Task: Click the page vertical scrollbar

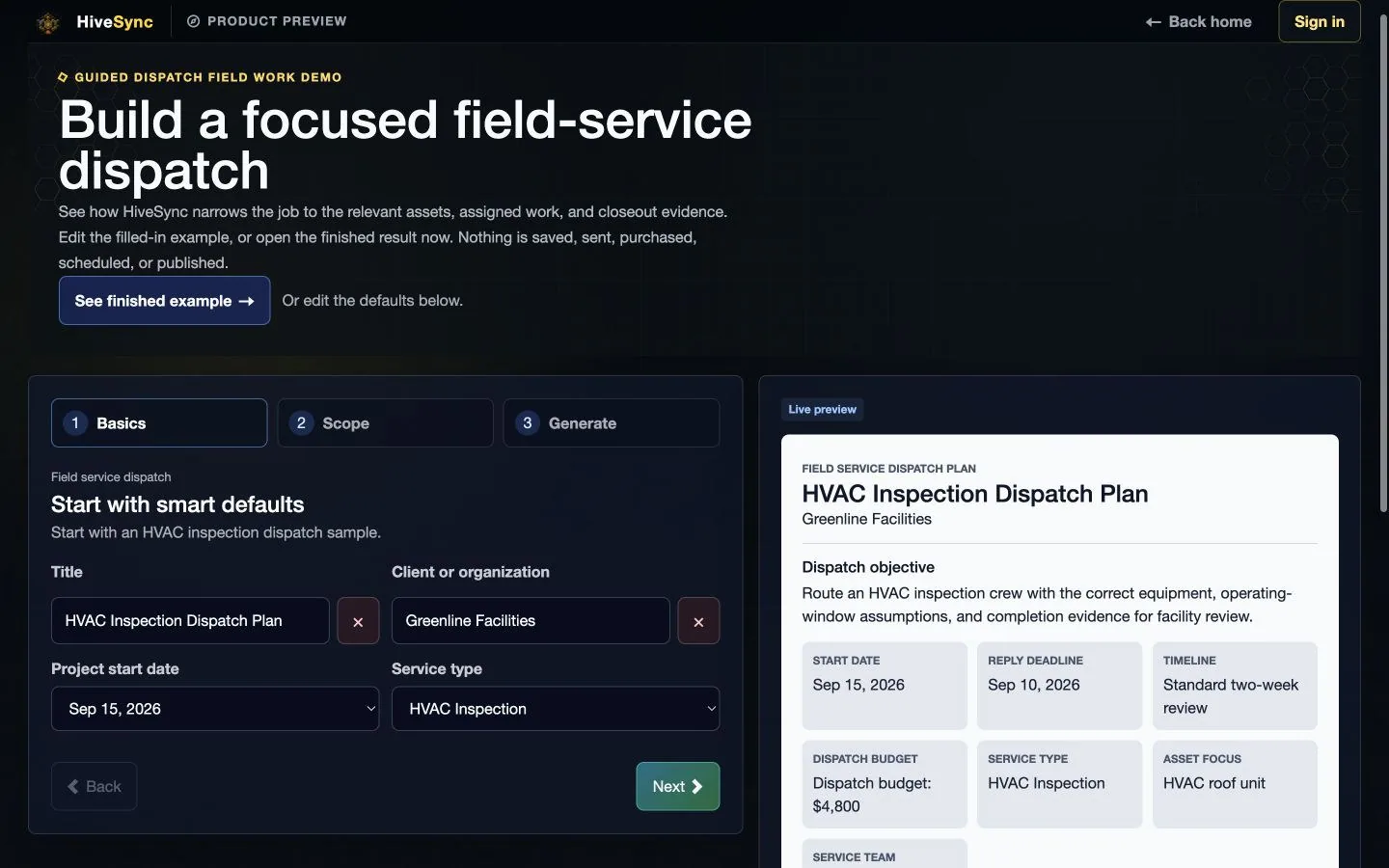Action: 1383,262
